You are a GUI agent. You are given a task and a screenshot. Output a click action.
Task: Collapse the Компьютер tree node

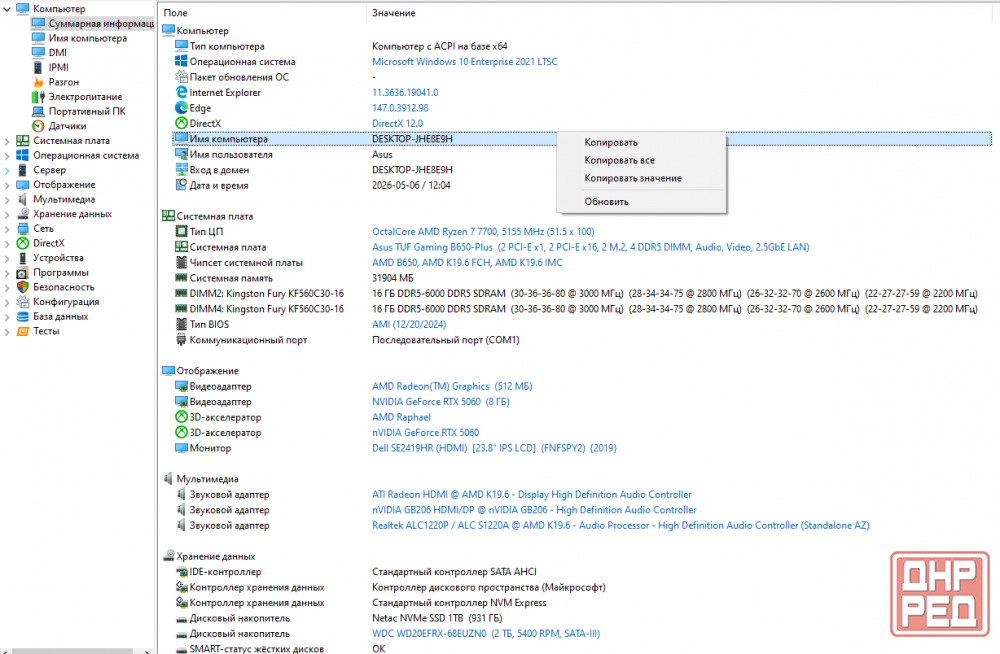pos(7,9)
